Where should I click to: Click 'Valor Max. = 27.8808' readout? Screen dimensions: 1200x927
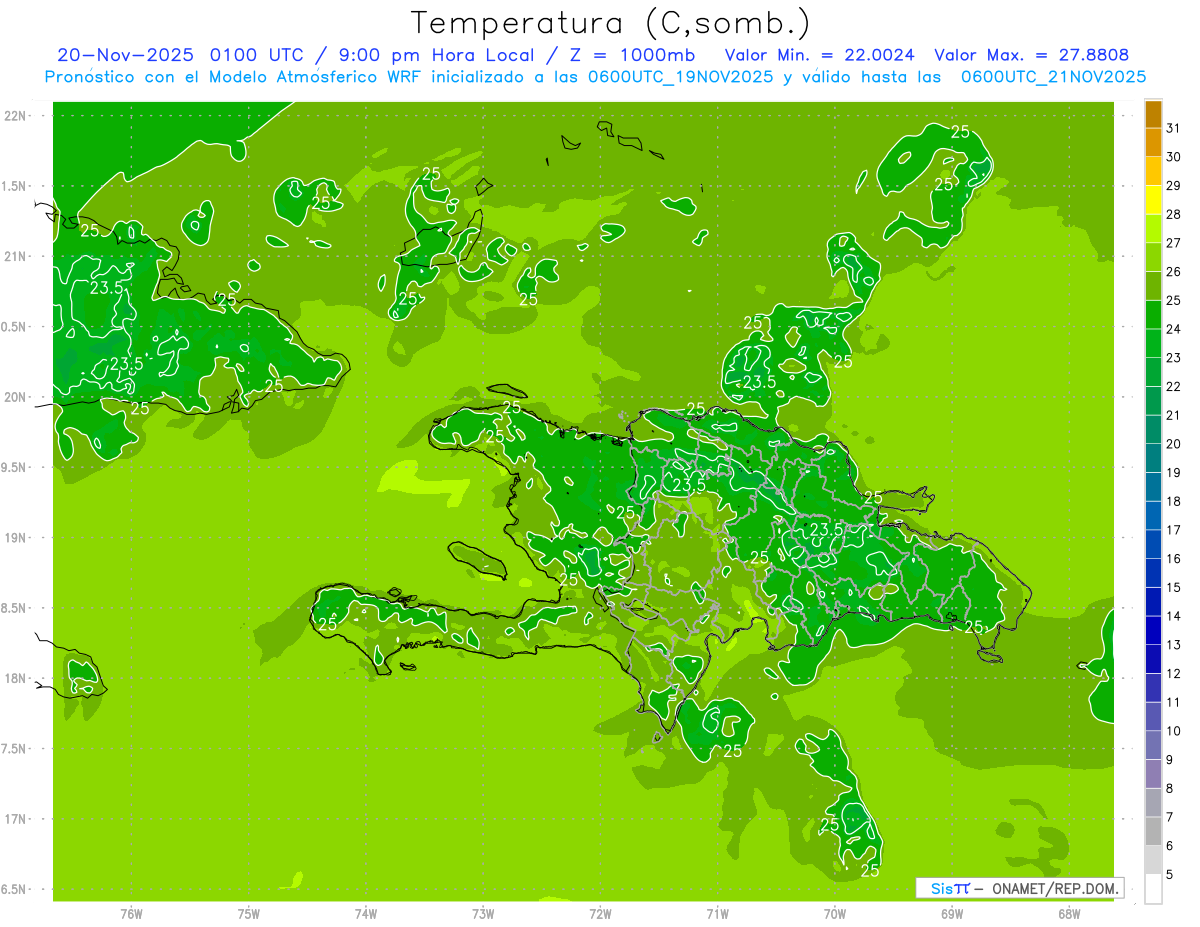[1032, 55]
